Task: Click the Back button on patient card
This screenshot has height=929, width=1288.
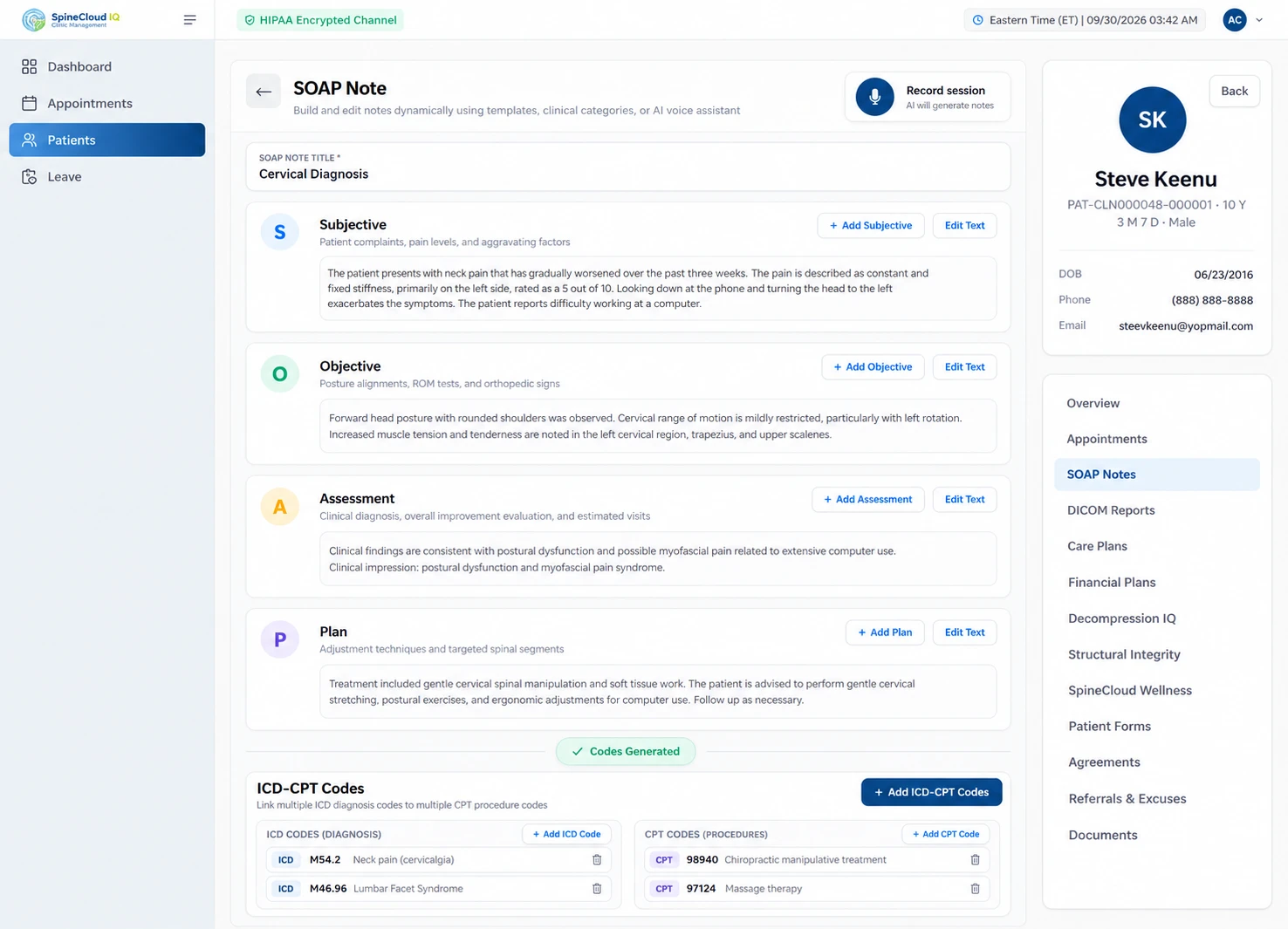Action: click(1234, 91)
